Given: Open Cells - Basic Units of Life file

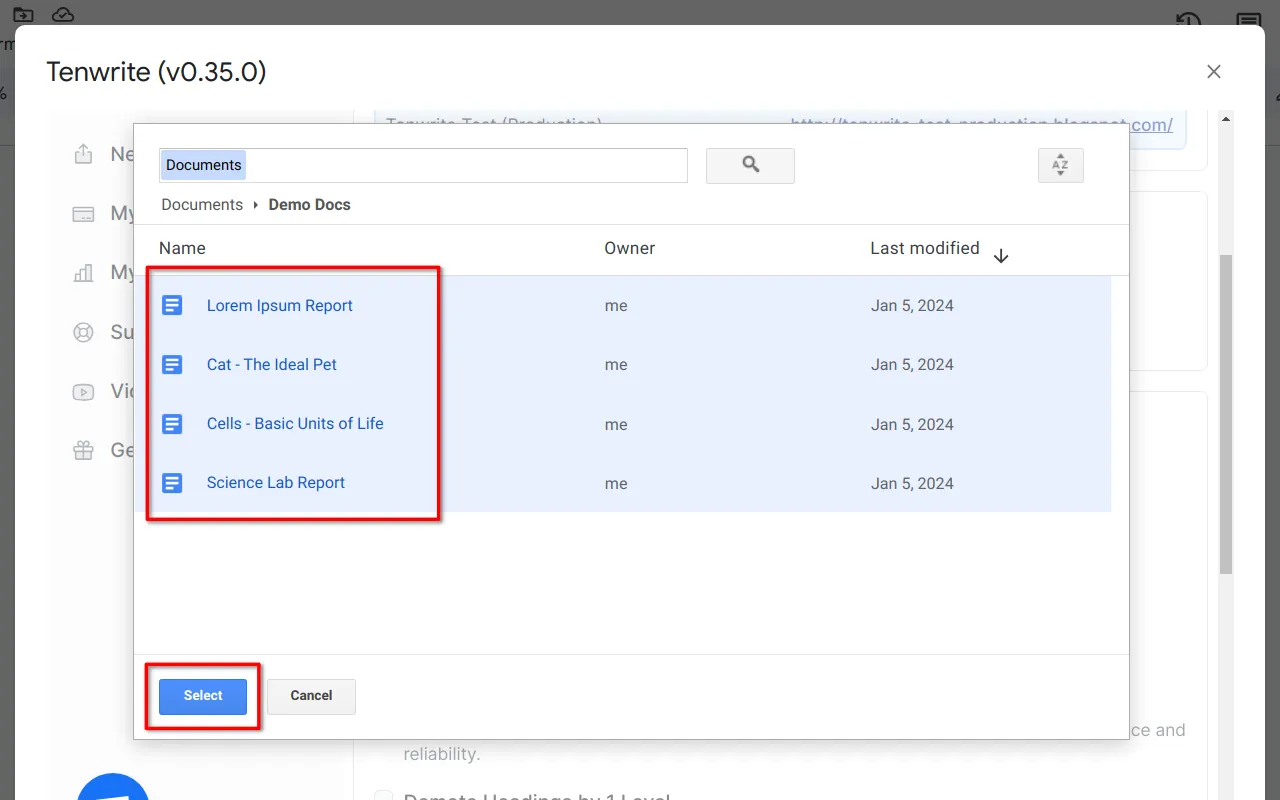Looking at the screenshot, I should point(295,423).
